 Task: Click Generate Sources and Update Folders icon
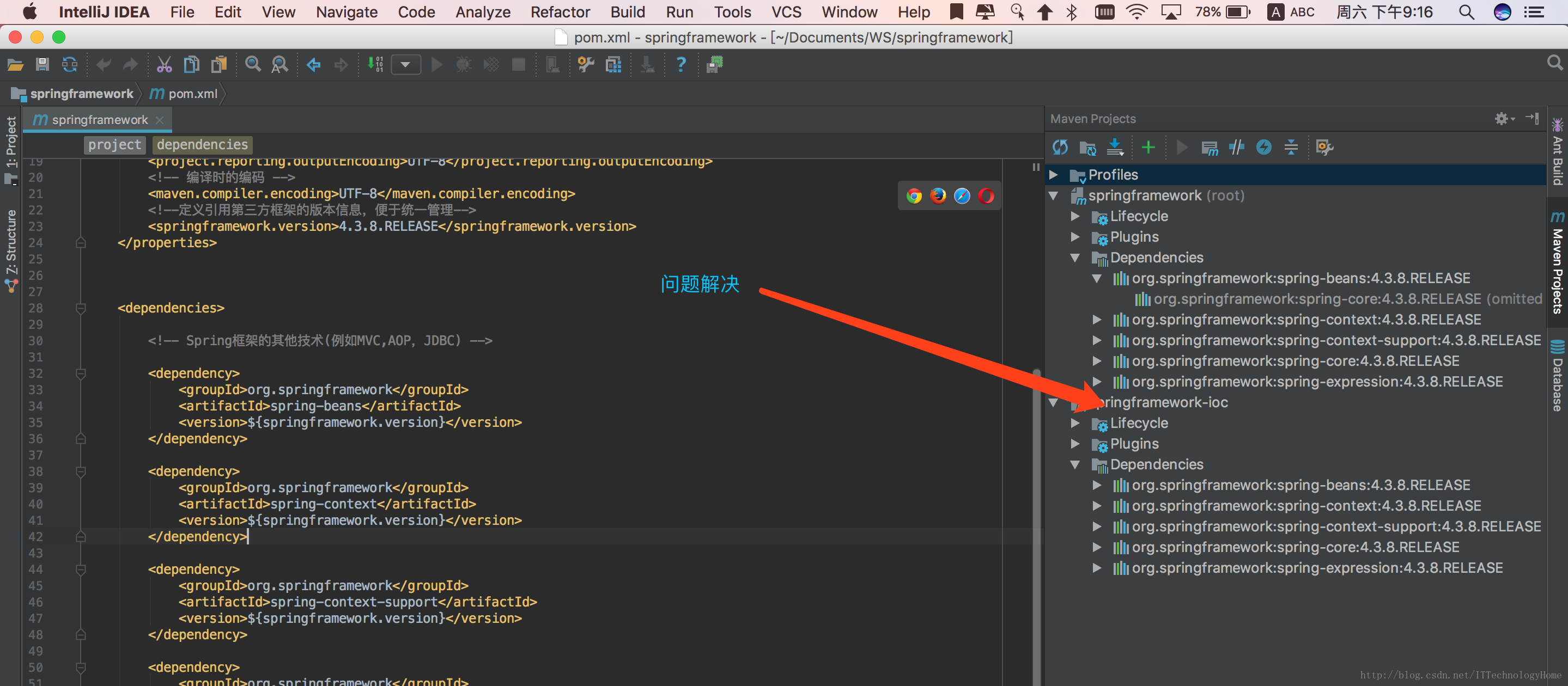(1088, 147)
